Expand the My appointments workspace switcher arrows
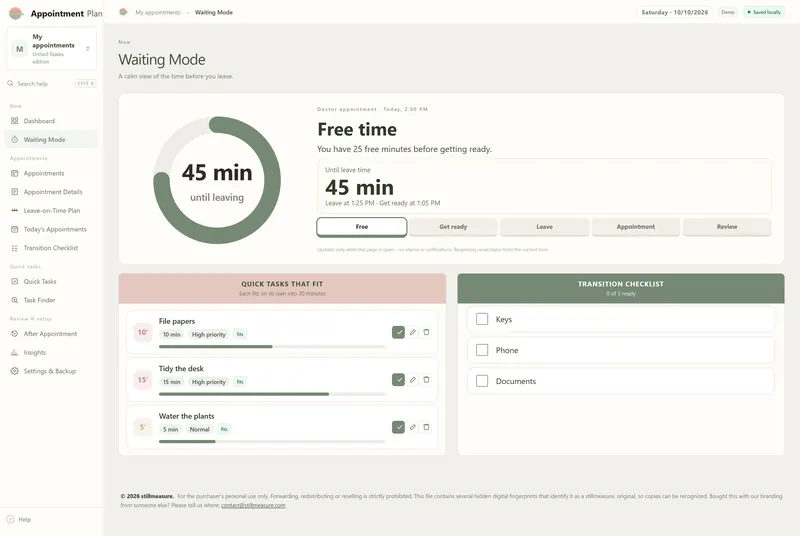 click(88, 49)
